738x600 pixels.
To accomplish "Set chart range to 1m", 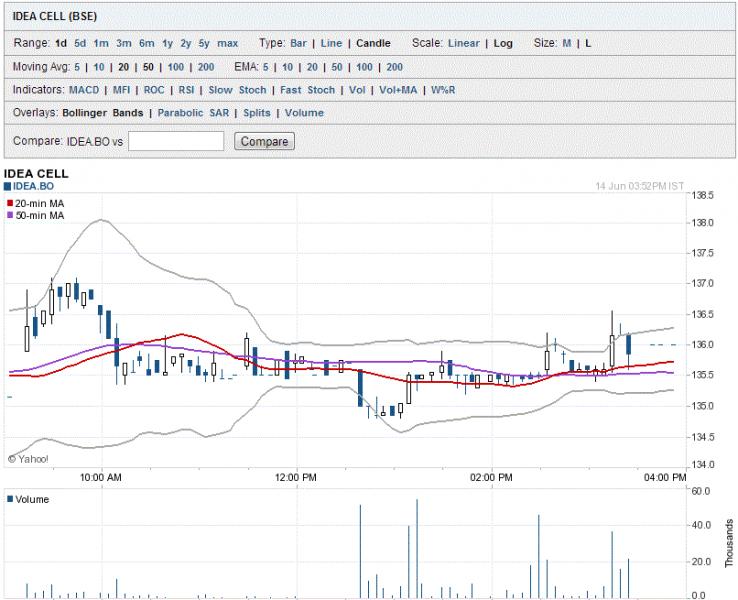I will pyautogui.click(x=101, y=43).
